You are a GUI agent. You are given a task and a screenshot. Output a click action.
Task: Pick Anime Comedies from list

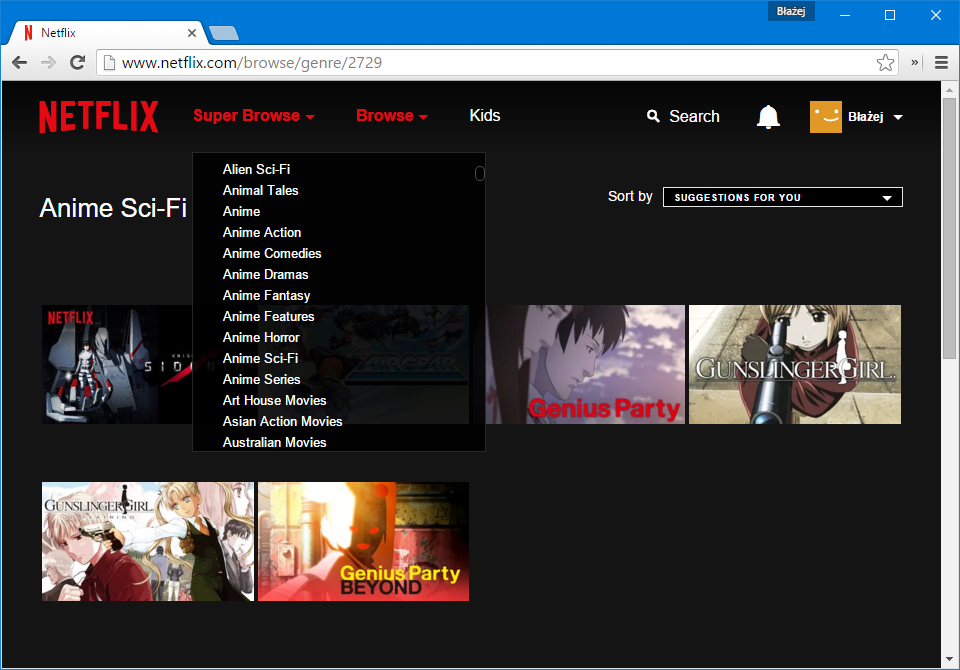pos(272,254)
